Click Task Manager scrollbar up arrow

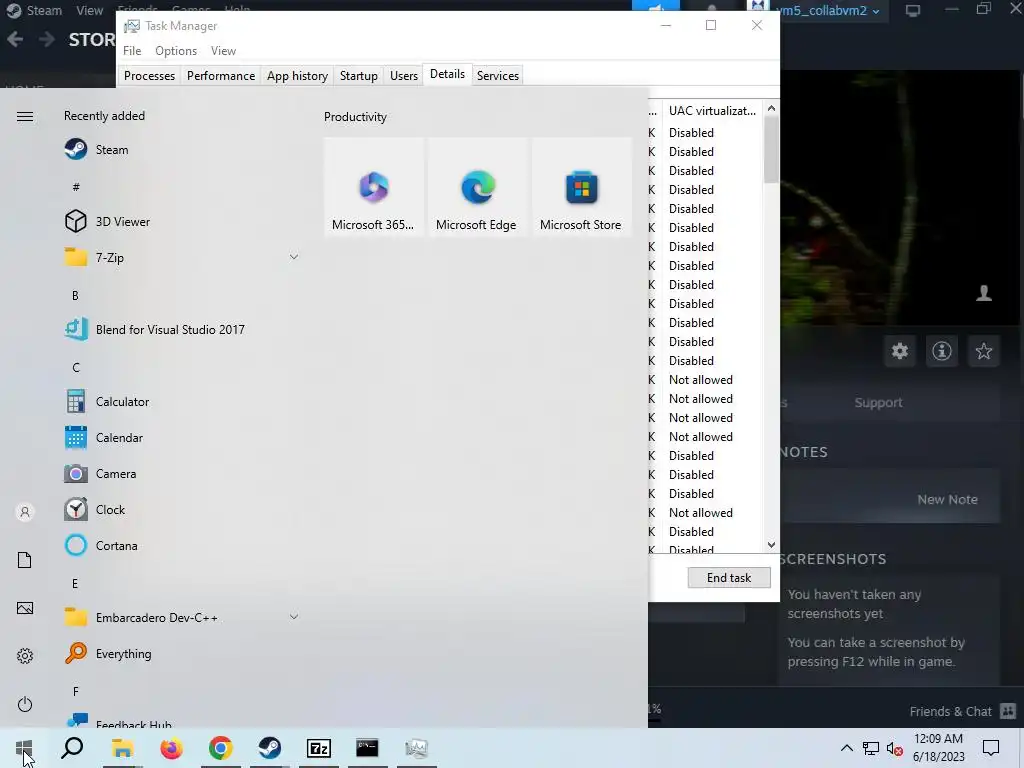[x=771, y=108]
